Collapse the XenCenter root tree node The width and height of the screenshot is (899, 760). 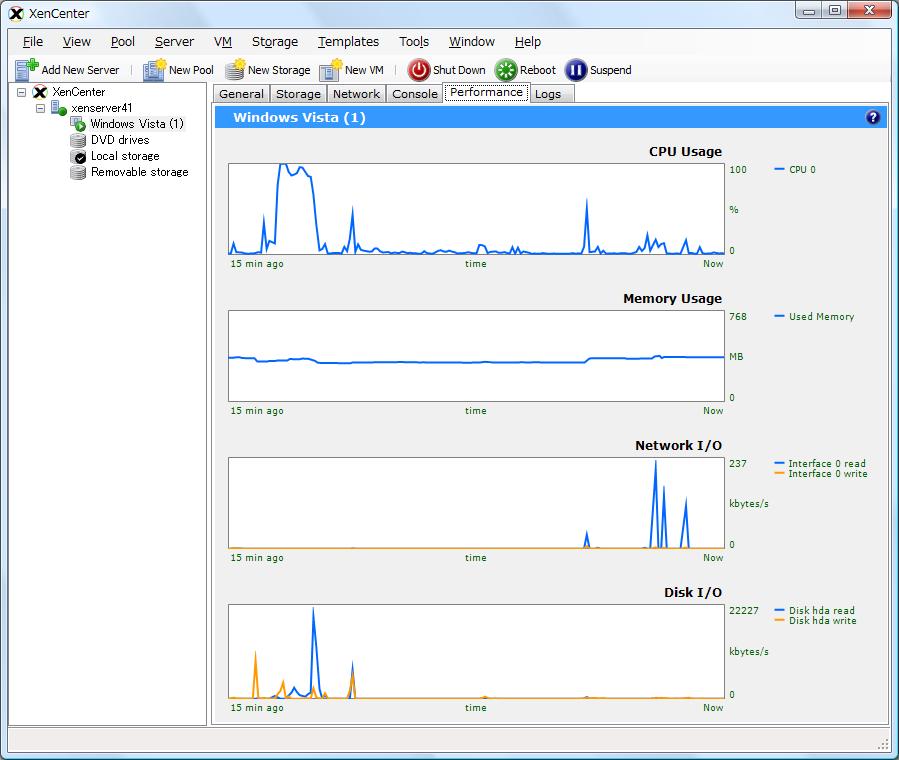(x=22, y=92)
